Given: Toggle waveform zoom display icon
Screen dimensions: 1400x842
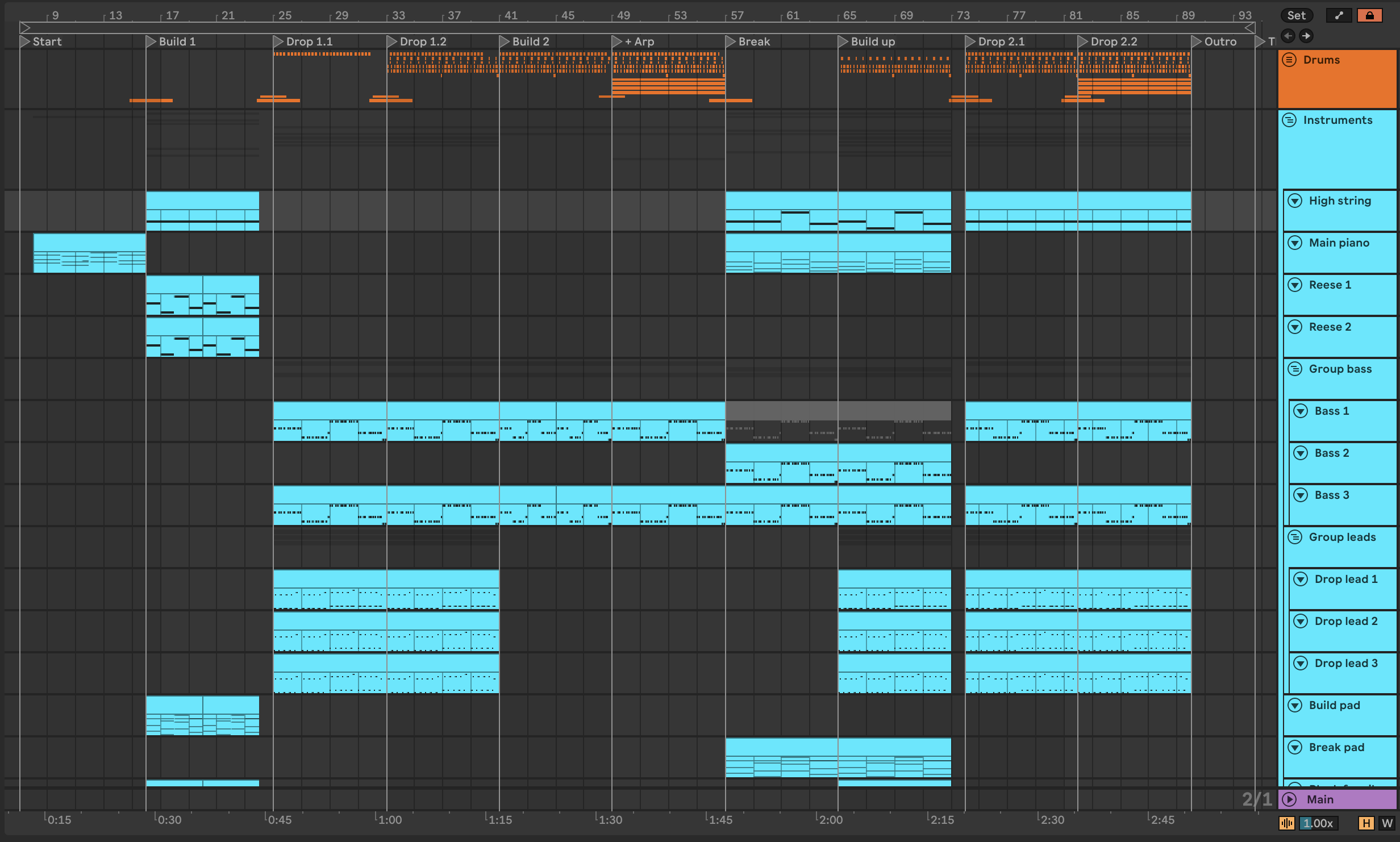Looking at the screenshot, I should [x=1287, y=823].
